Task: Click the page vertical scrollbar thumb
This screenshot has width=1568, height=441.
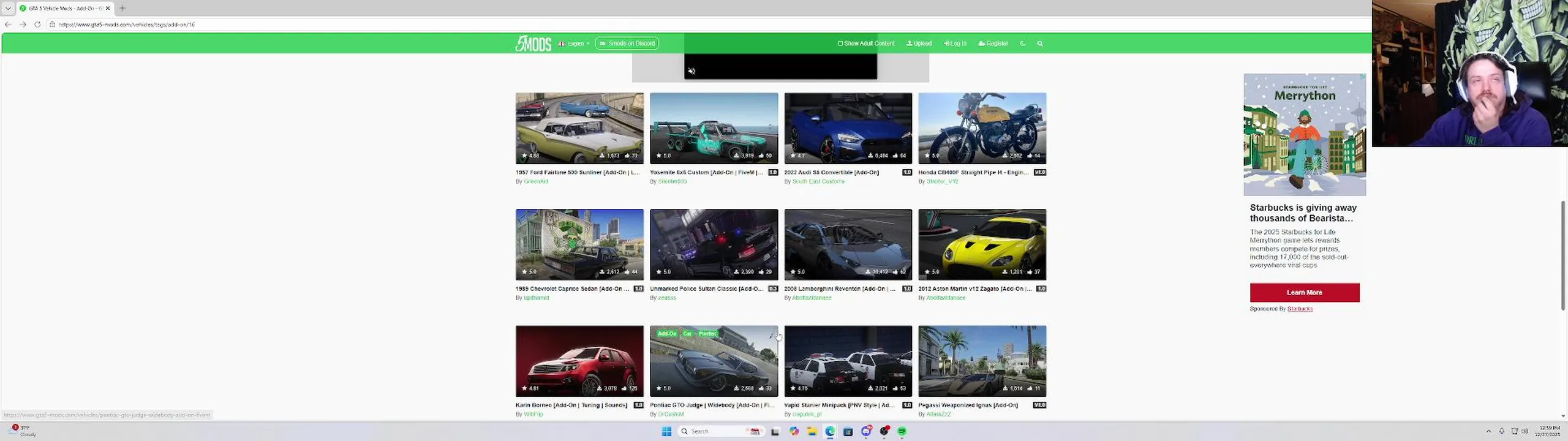Action: [1563, 254]
